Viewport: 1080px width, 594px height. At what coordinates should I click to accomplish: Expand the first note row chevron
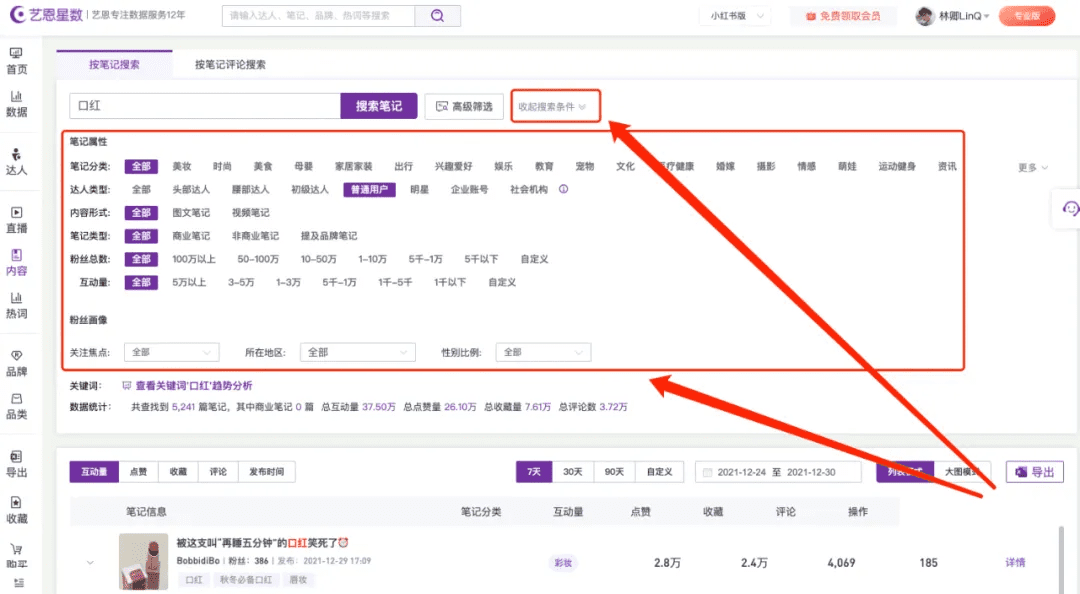(90, 563)
